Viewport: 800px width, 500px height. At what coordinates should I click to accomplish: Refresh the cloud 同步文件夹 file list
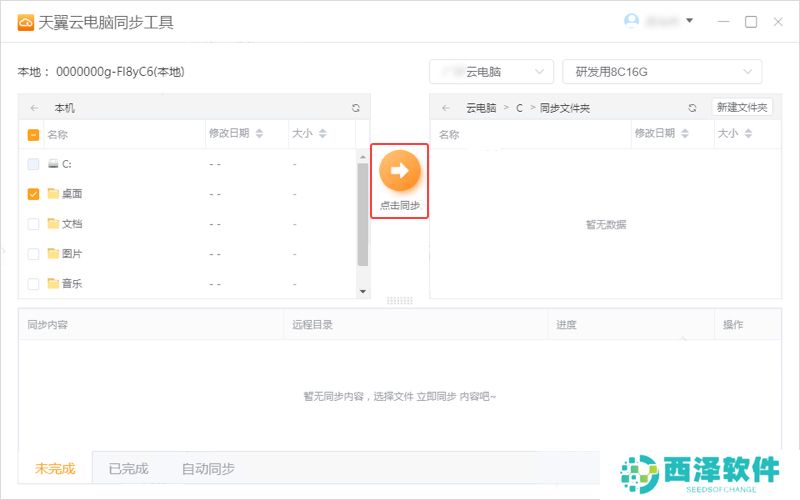[692, 108]
